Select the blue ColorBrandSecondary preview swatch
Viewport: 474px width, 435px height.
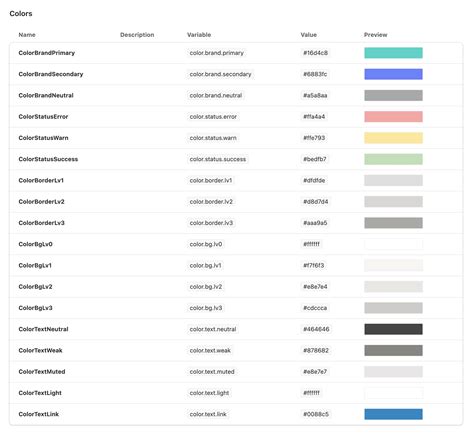point(393,74)
